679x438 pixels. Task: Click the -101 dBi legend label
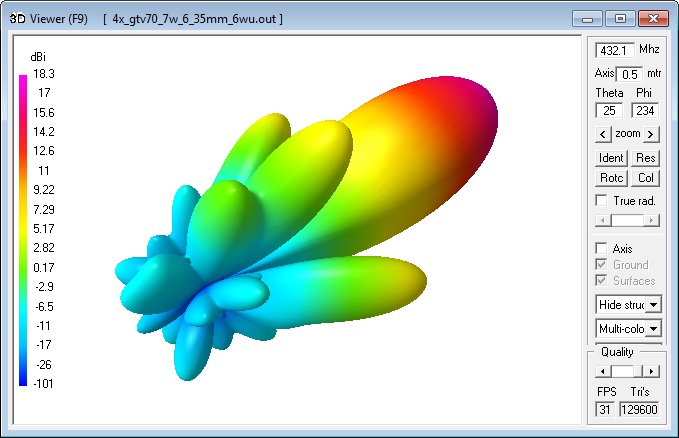pyautogui.click(x=43, y=384)
